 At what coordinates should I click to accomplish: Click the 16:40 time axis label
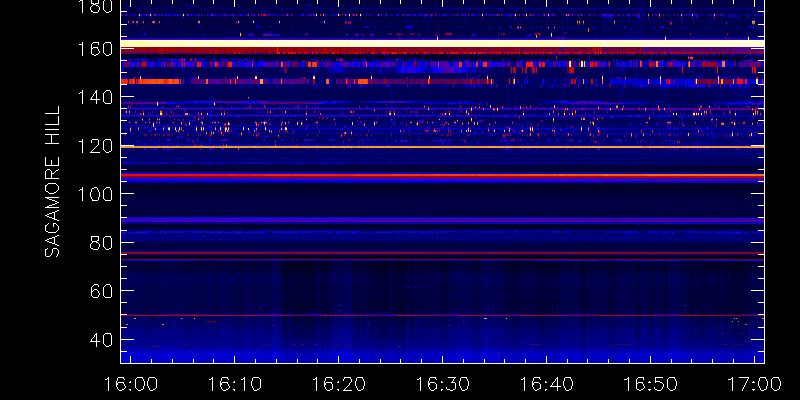coord(546,384)
